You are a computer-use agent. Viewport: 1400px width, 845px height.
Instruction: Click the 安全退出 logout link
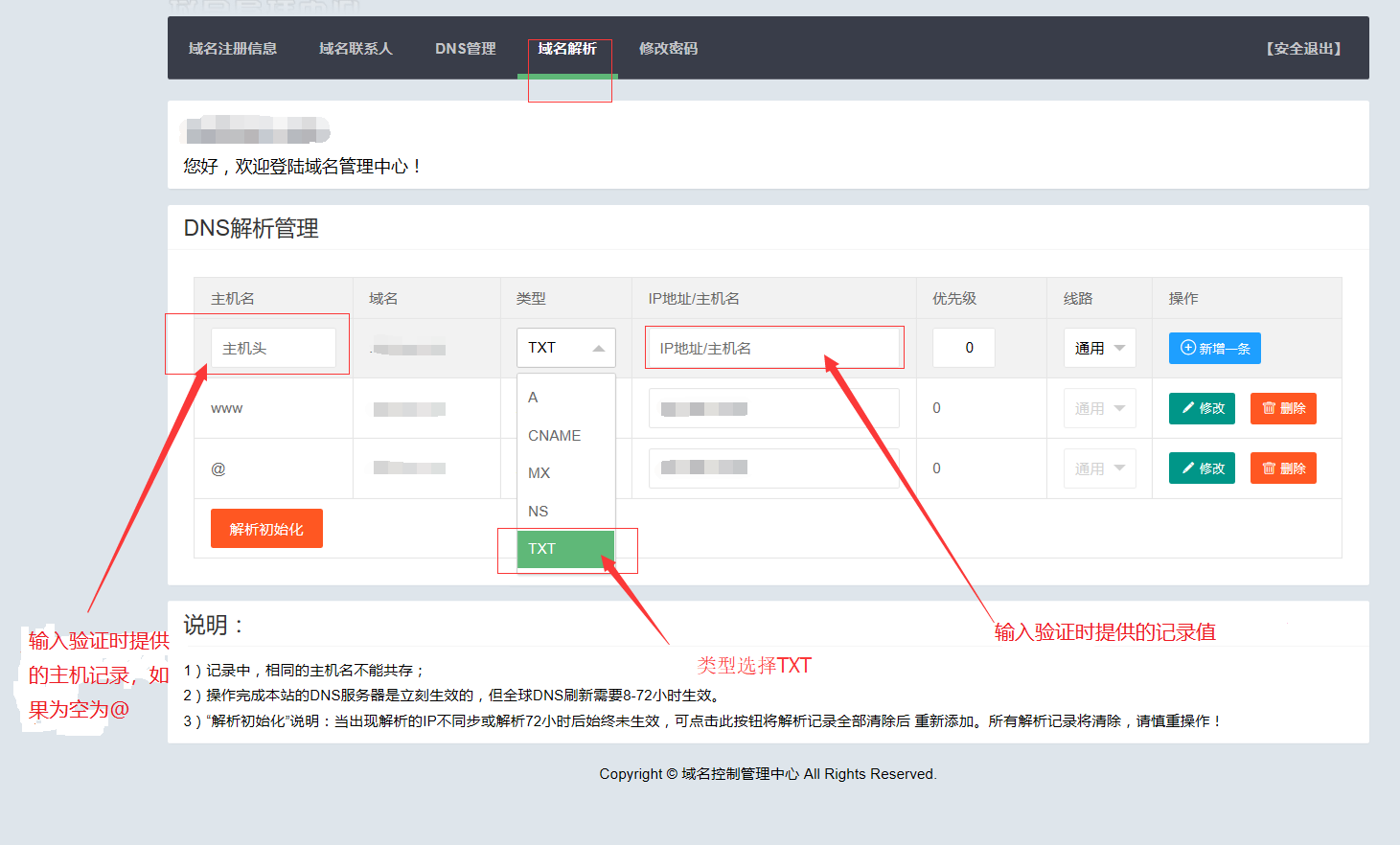click(1303, 49)
